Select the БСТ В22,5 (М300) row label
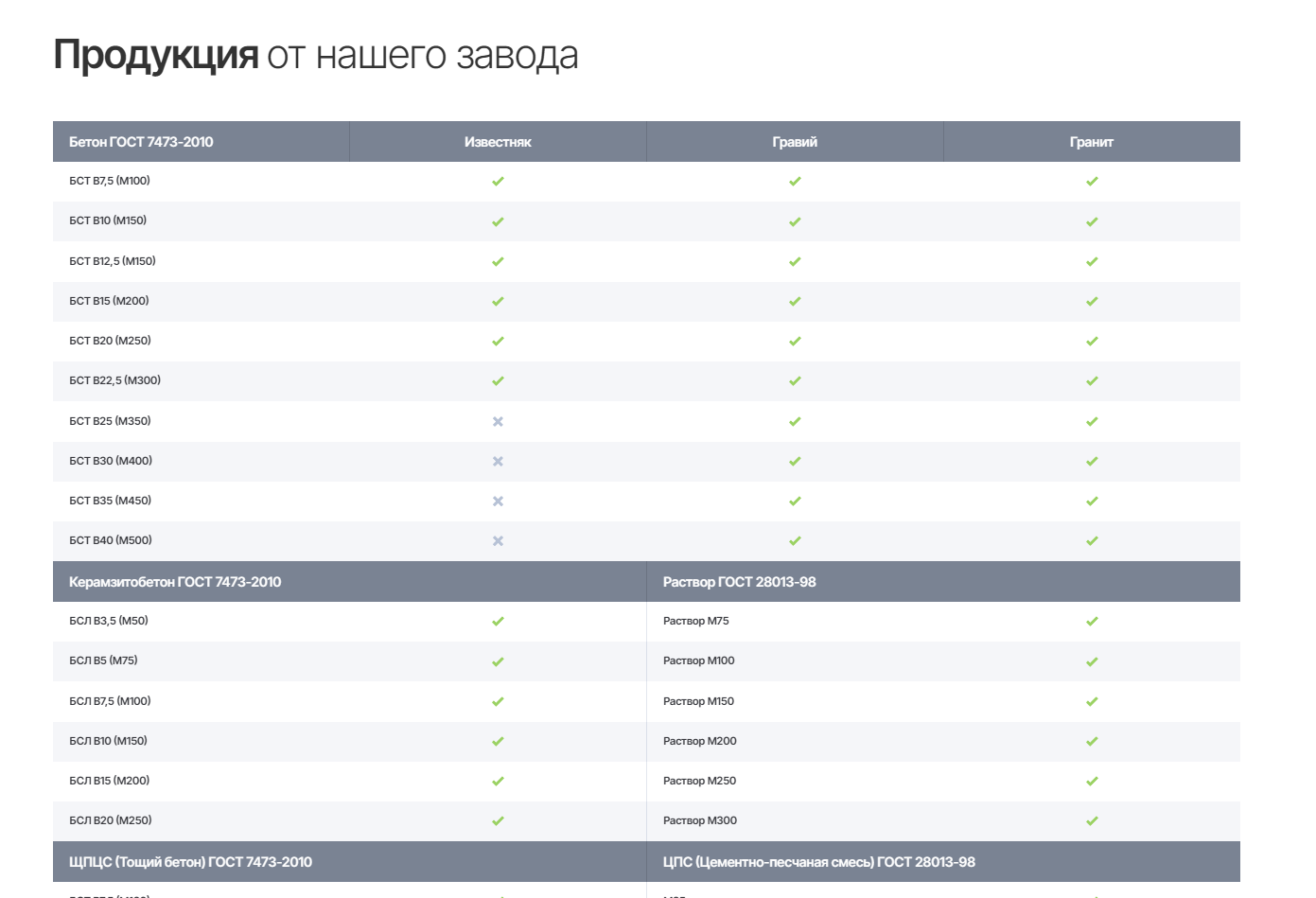This screenshot has width=1316, height=898. click(x=114, y=380)
